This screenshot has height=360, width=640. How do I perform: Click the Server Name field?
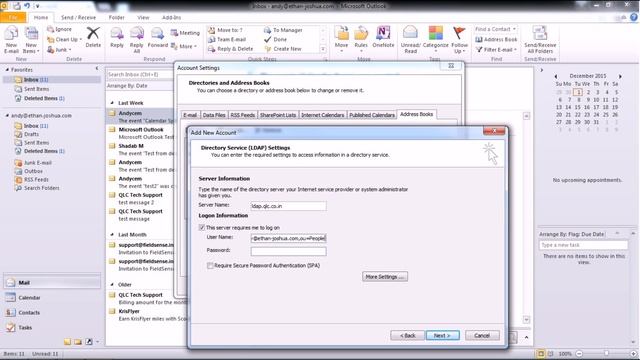coord(288,206)
